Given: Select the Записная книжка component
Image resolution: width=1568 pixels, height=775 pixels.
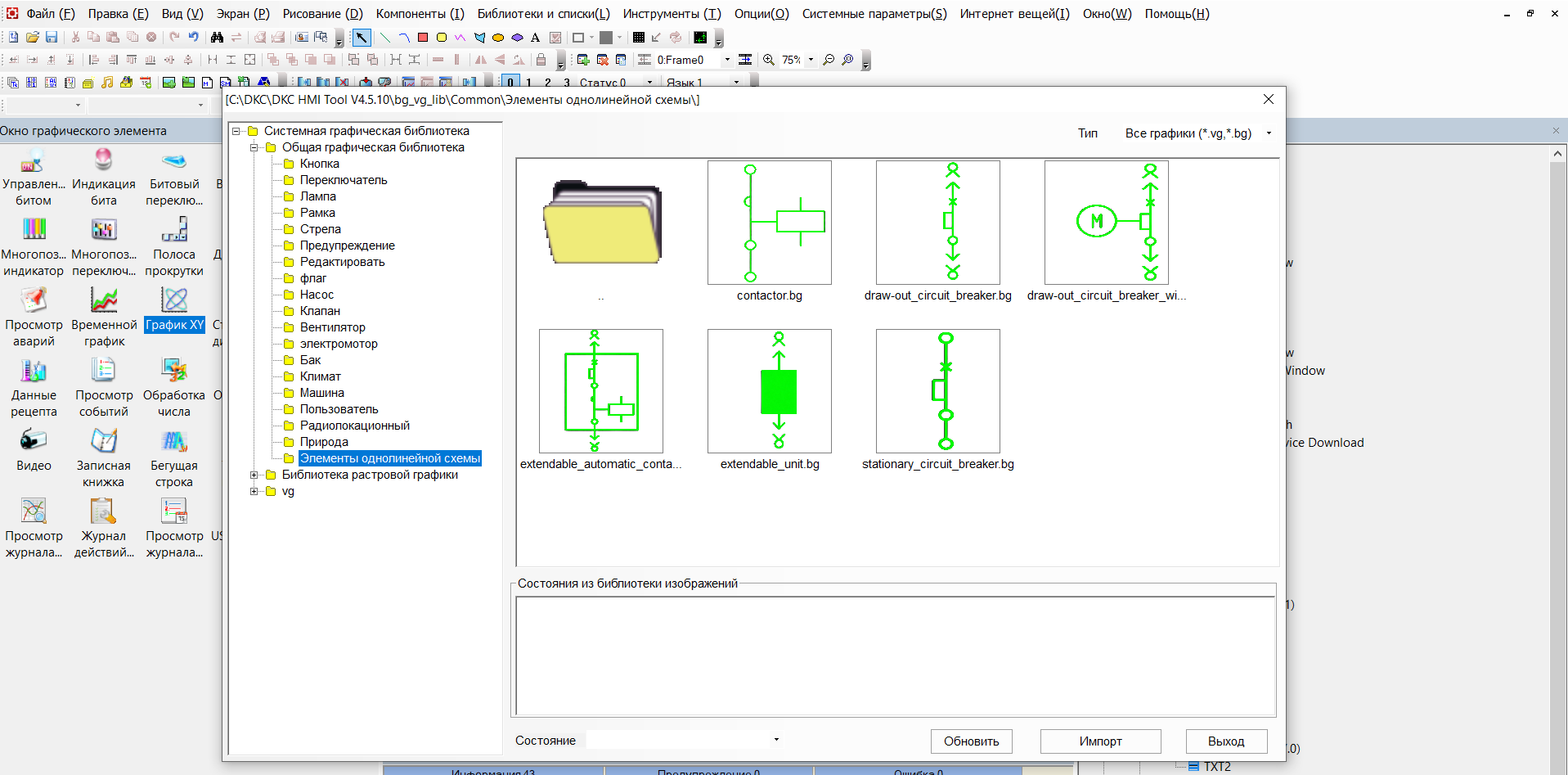Looking at the screenshot, I should pos(104,441).
